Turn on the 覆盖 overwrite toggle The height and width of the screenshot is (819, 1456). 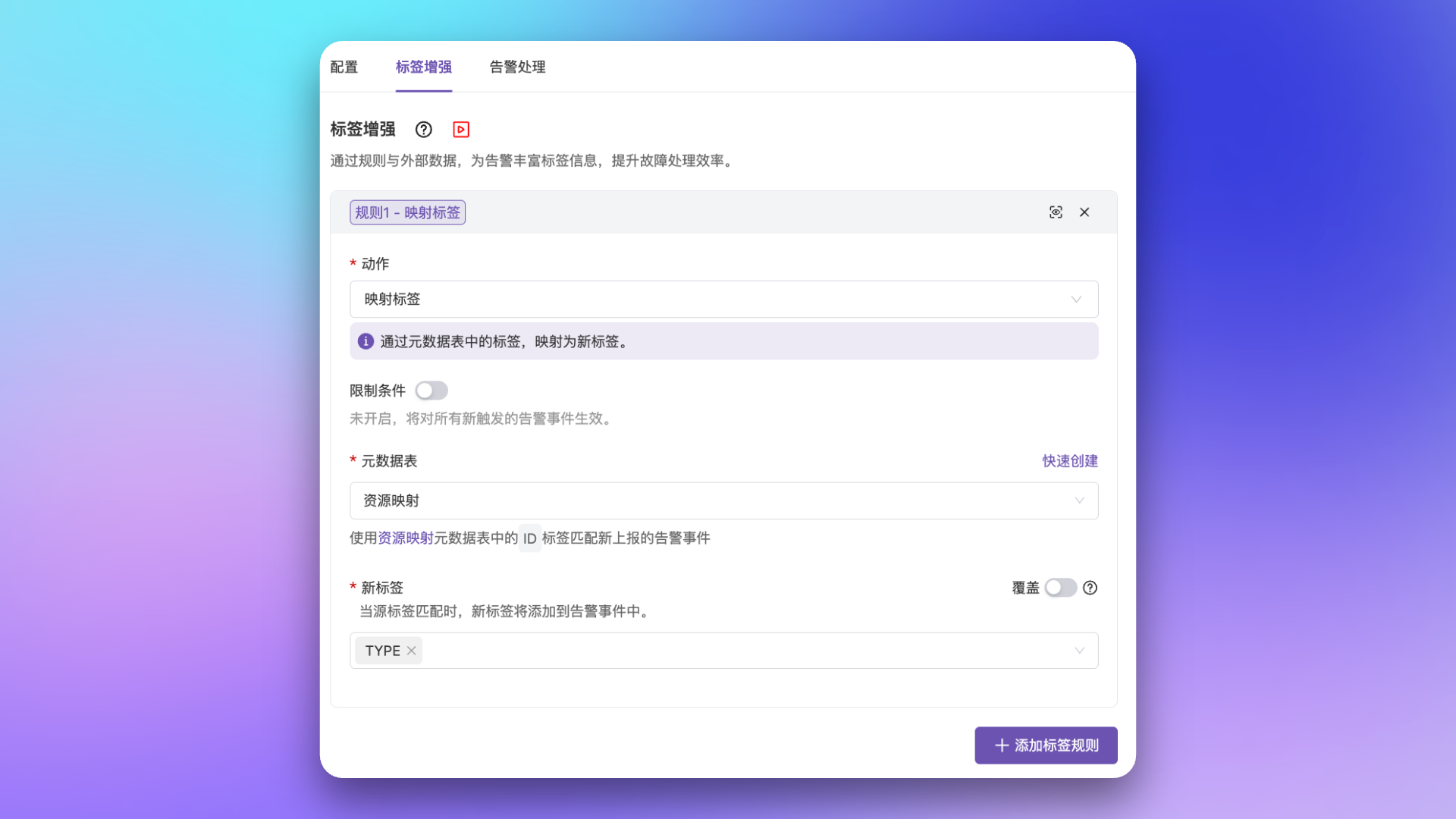pos(1060,588)
